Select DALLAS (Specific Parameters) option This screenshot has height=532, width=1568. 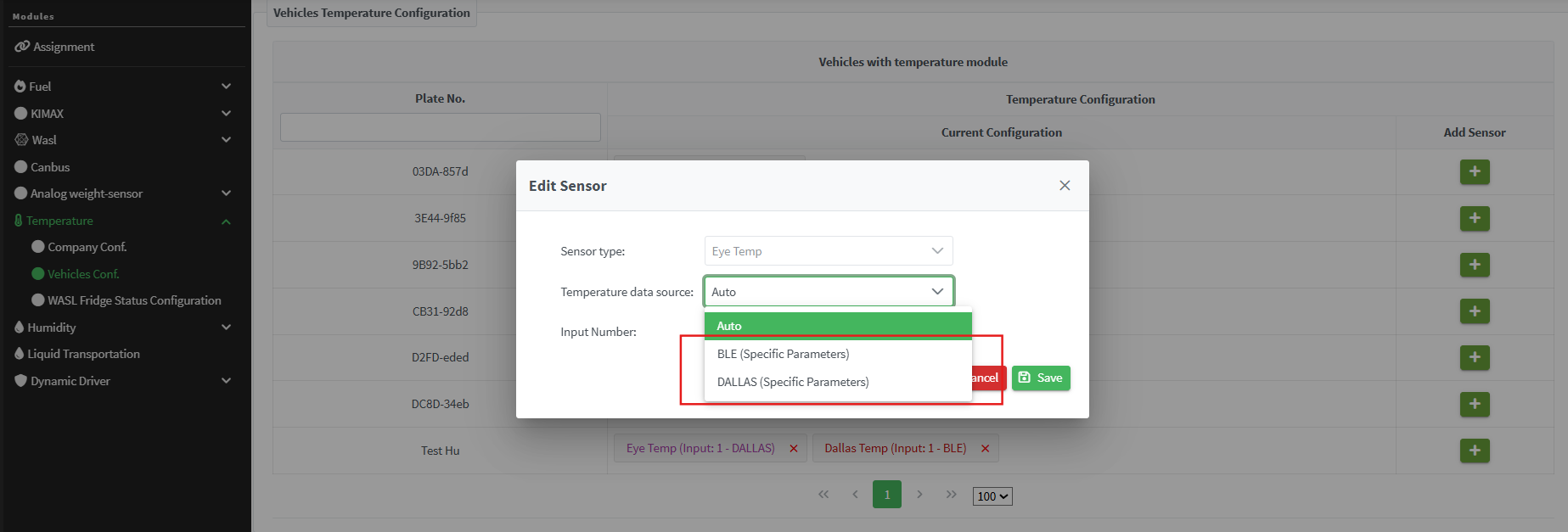(x=793, y=382)
